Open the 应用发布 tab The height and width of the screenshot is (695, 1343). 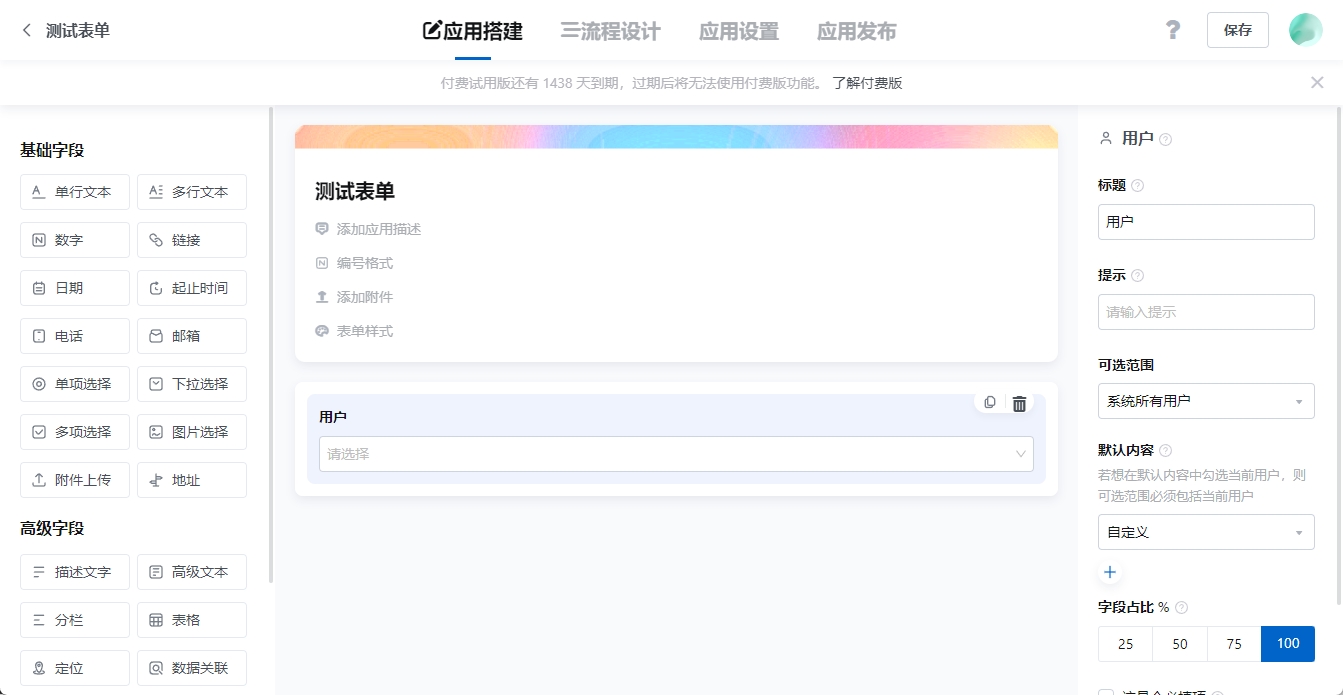coord(856,31)
